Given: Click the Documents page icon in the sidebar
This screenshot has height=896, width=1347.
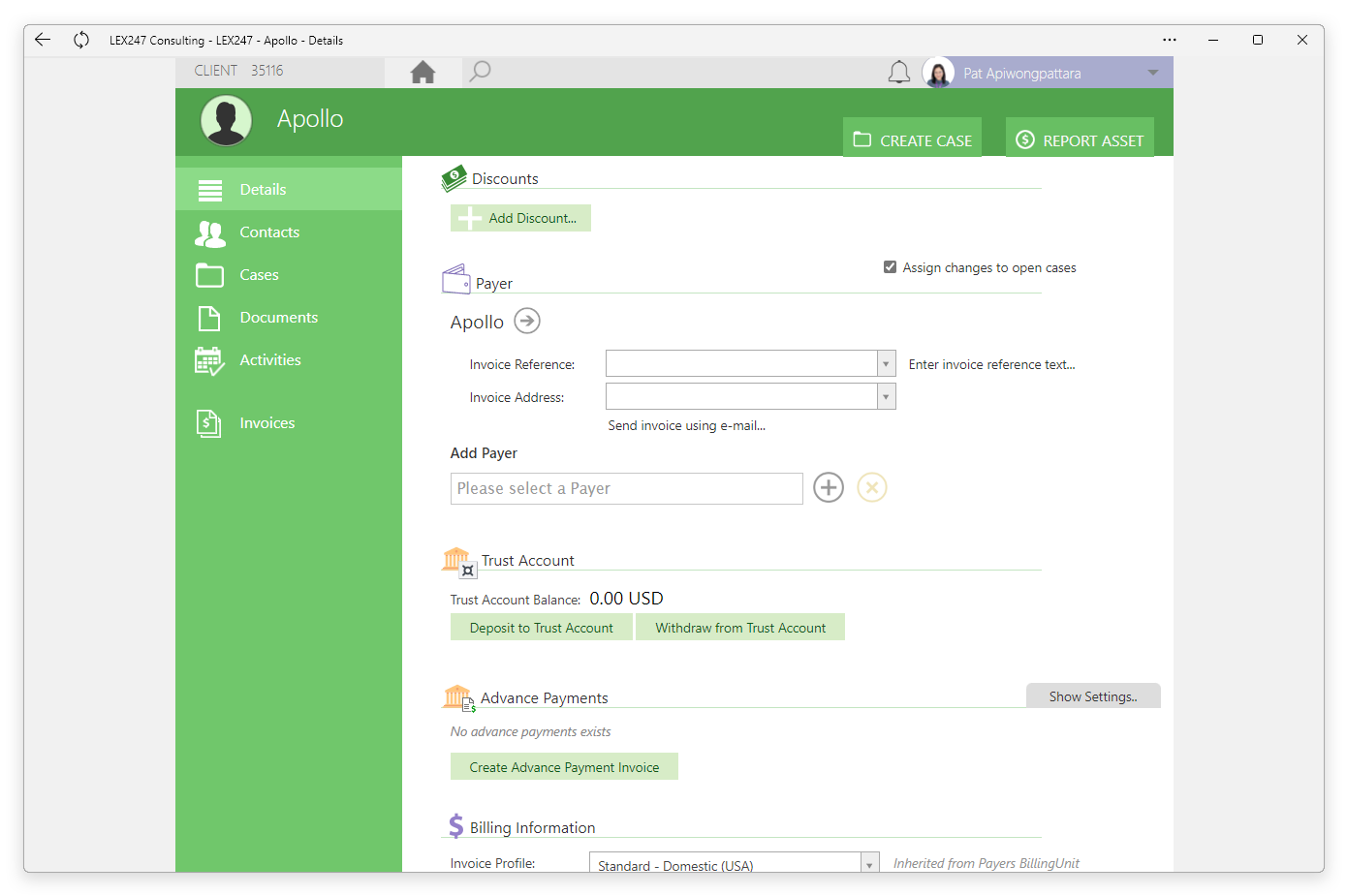Looking at the screenshot, I should (209, 318).
